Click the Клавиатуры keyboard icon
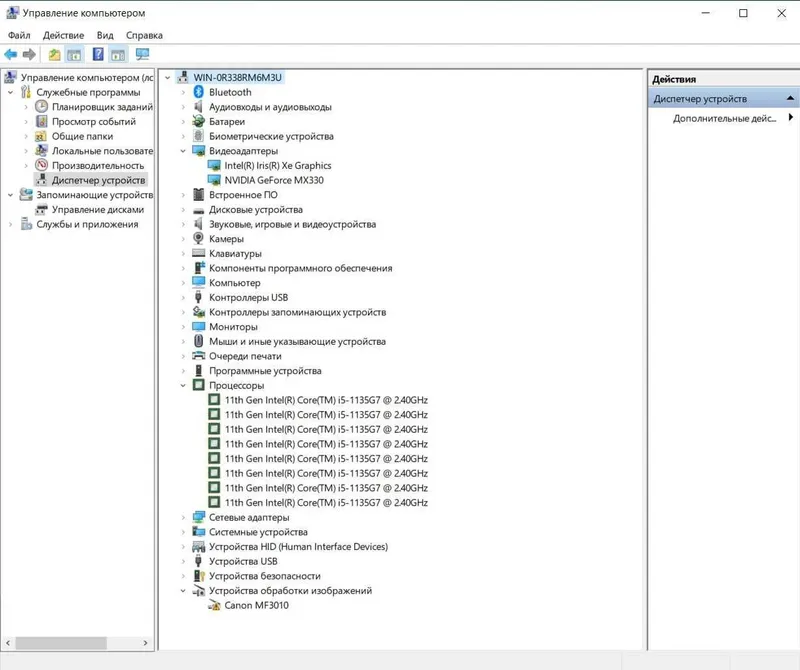The width and height of the screenshot is (800, 670). click(198, 253)
